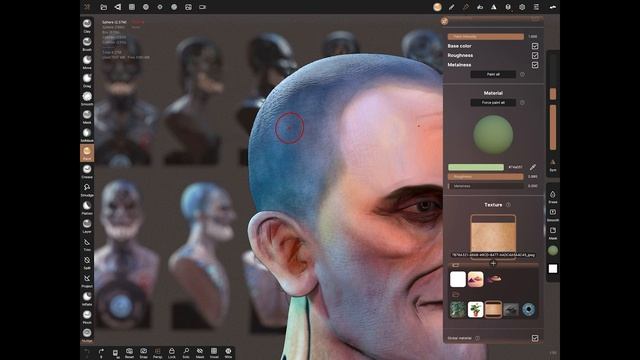The height and width of the screenshot is (360, 640).
Task: Adjust the paint intensity slider
Action: point(486,36)
